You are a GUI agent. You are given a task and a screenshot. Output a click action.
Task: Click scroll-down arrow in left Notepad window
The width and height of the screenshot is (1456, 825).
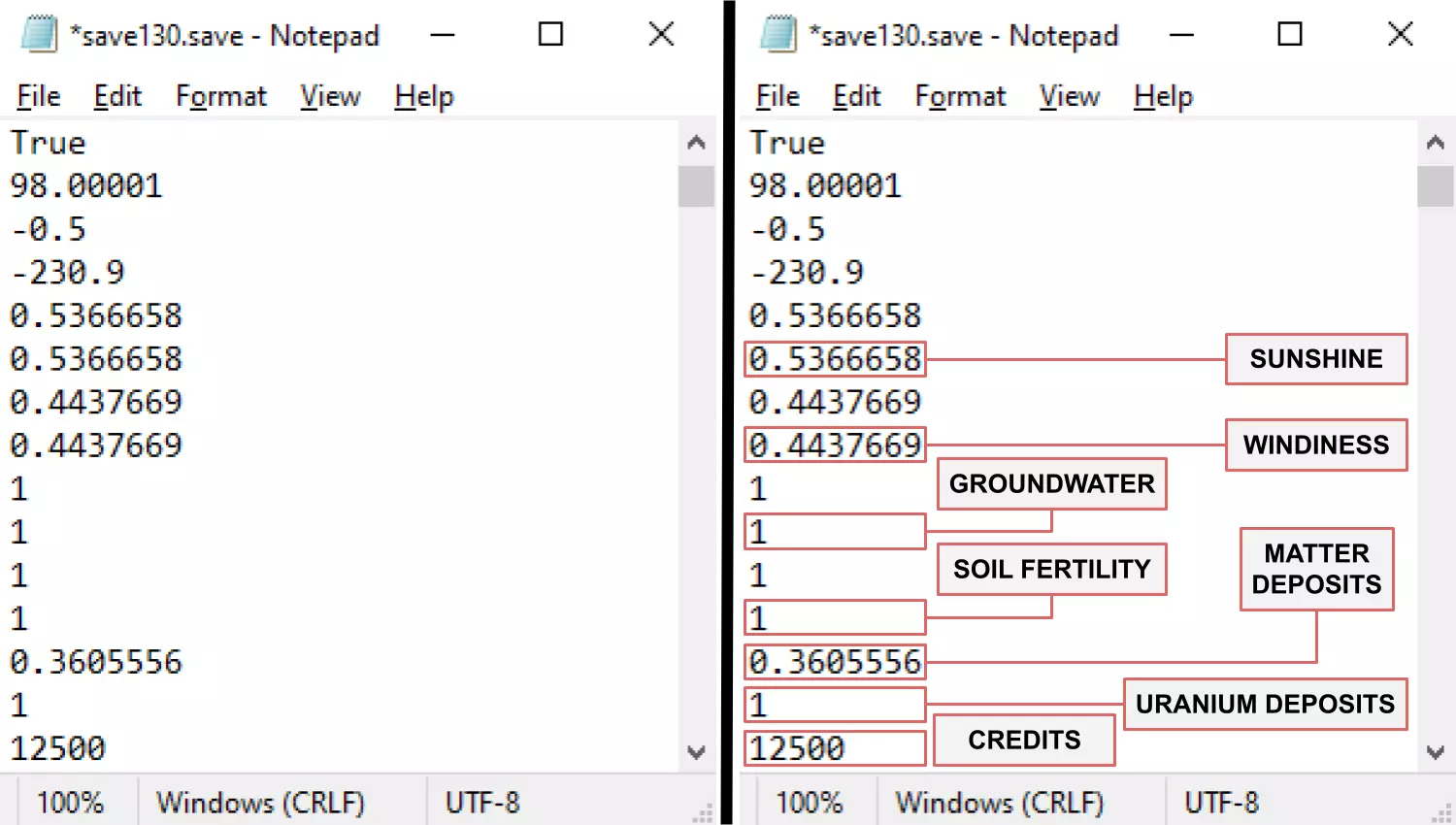696,752
